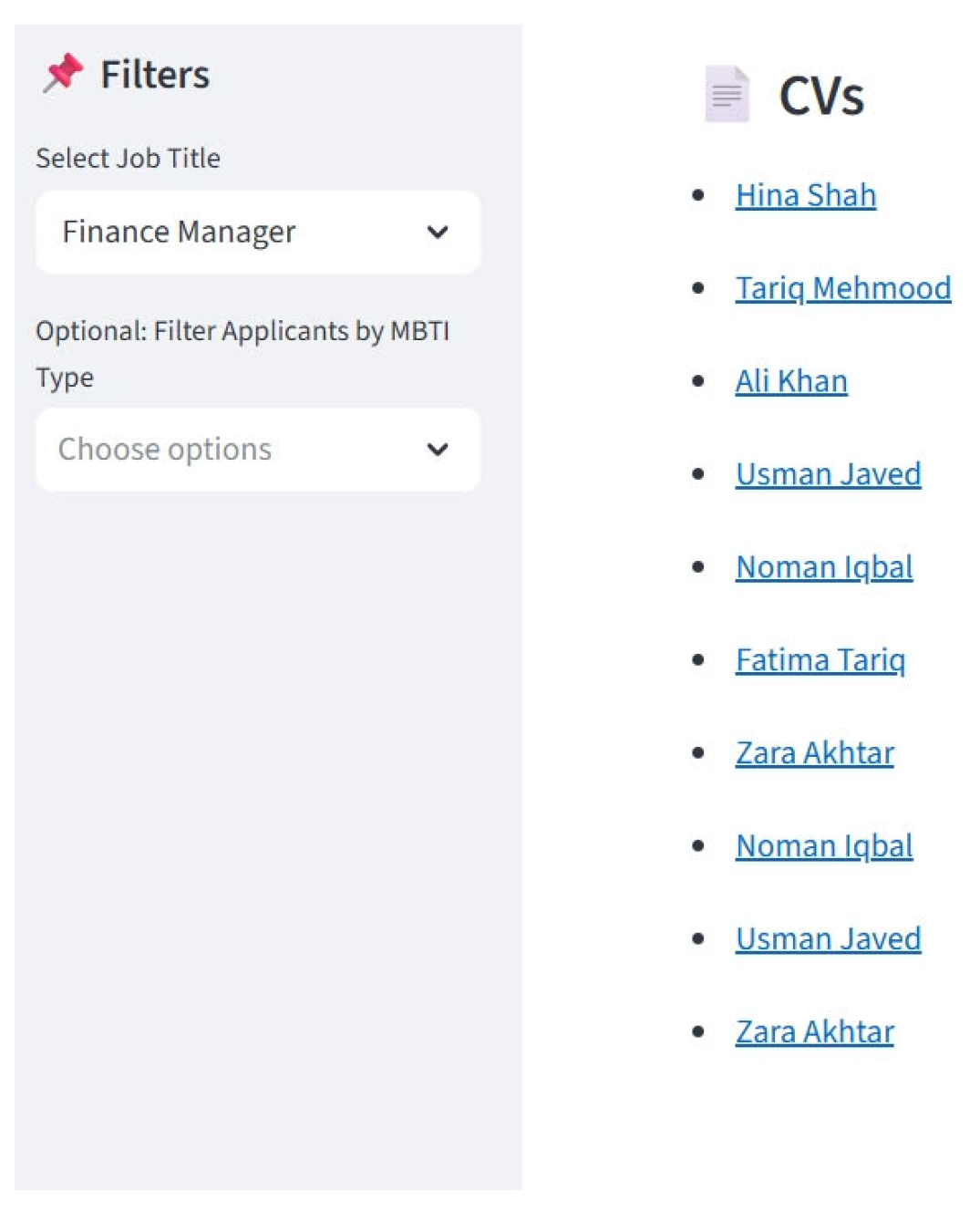This screenshot has height=1212, width=980.
Task: Click the Filters sidebar heading
Action: pyautogui.click(x=155, y=75)
